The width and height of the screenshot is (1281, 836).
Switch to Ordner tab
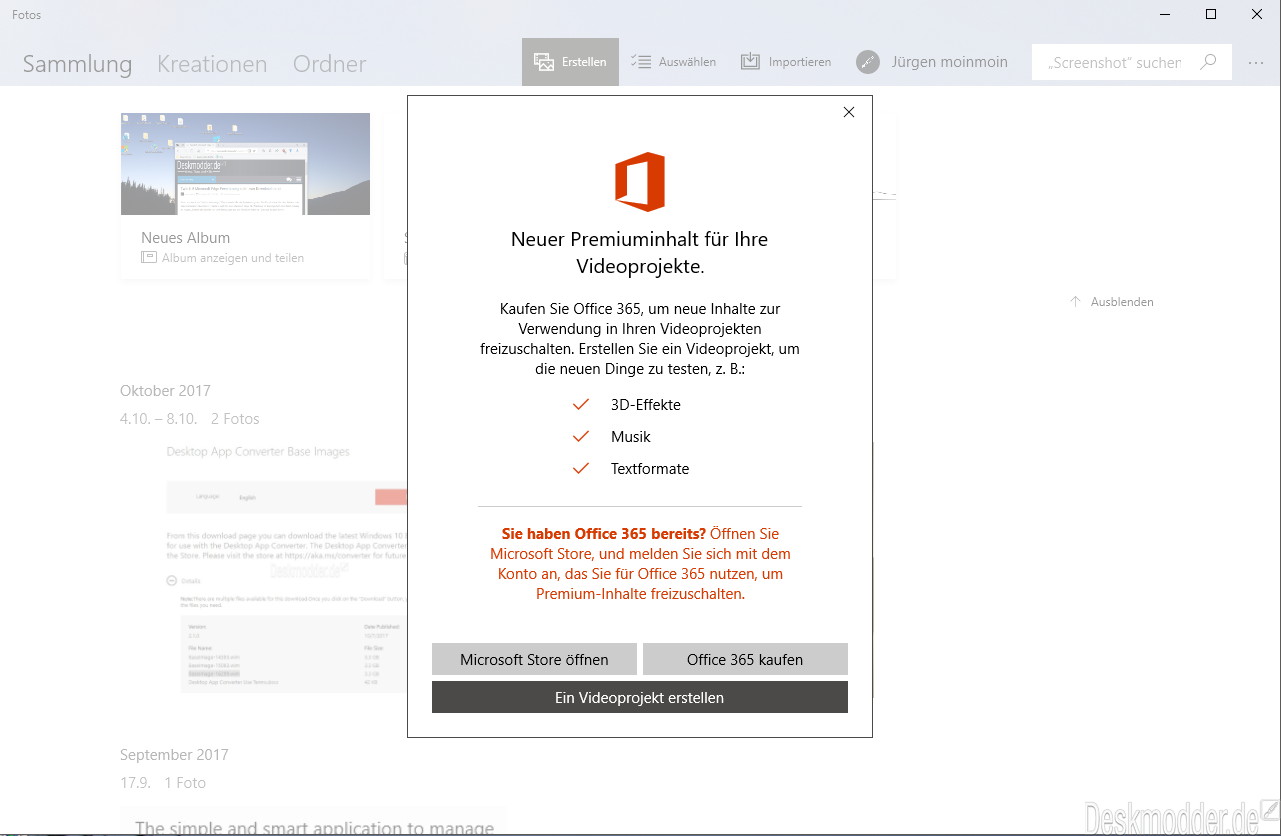329,64
